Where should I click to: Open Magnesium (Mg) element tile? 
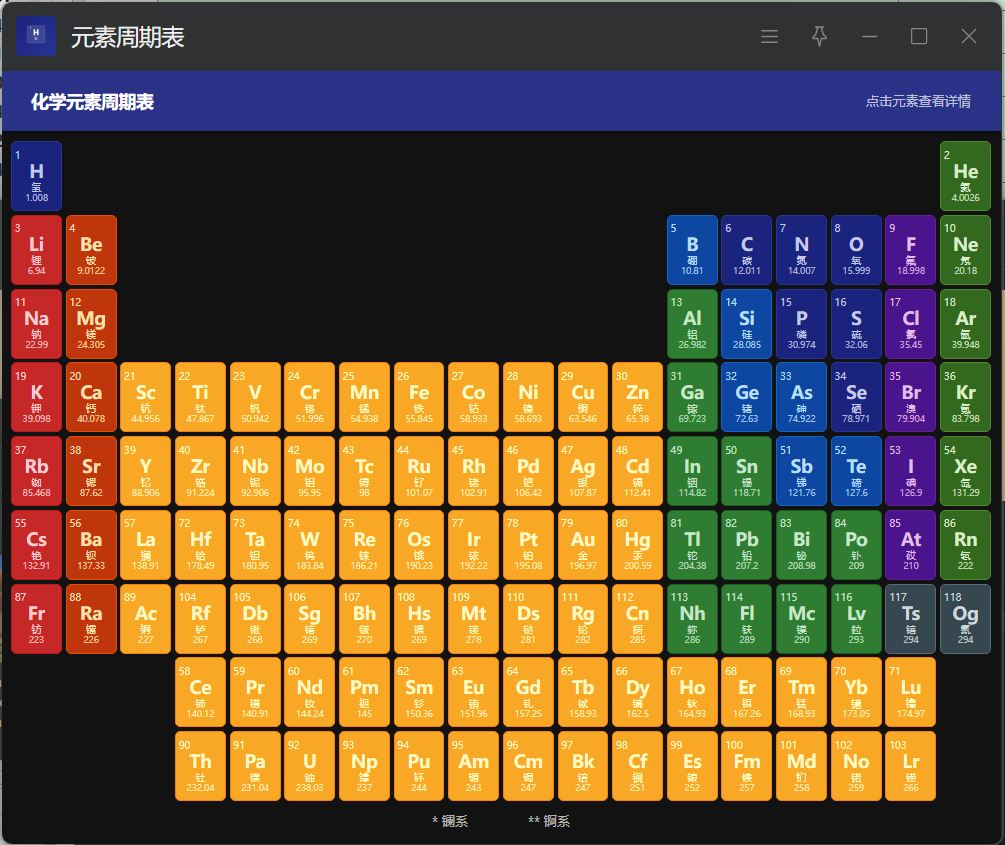pyautogui.click(x=91, y=324)
